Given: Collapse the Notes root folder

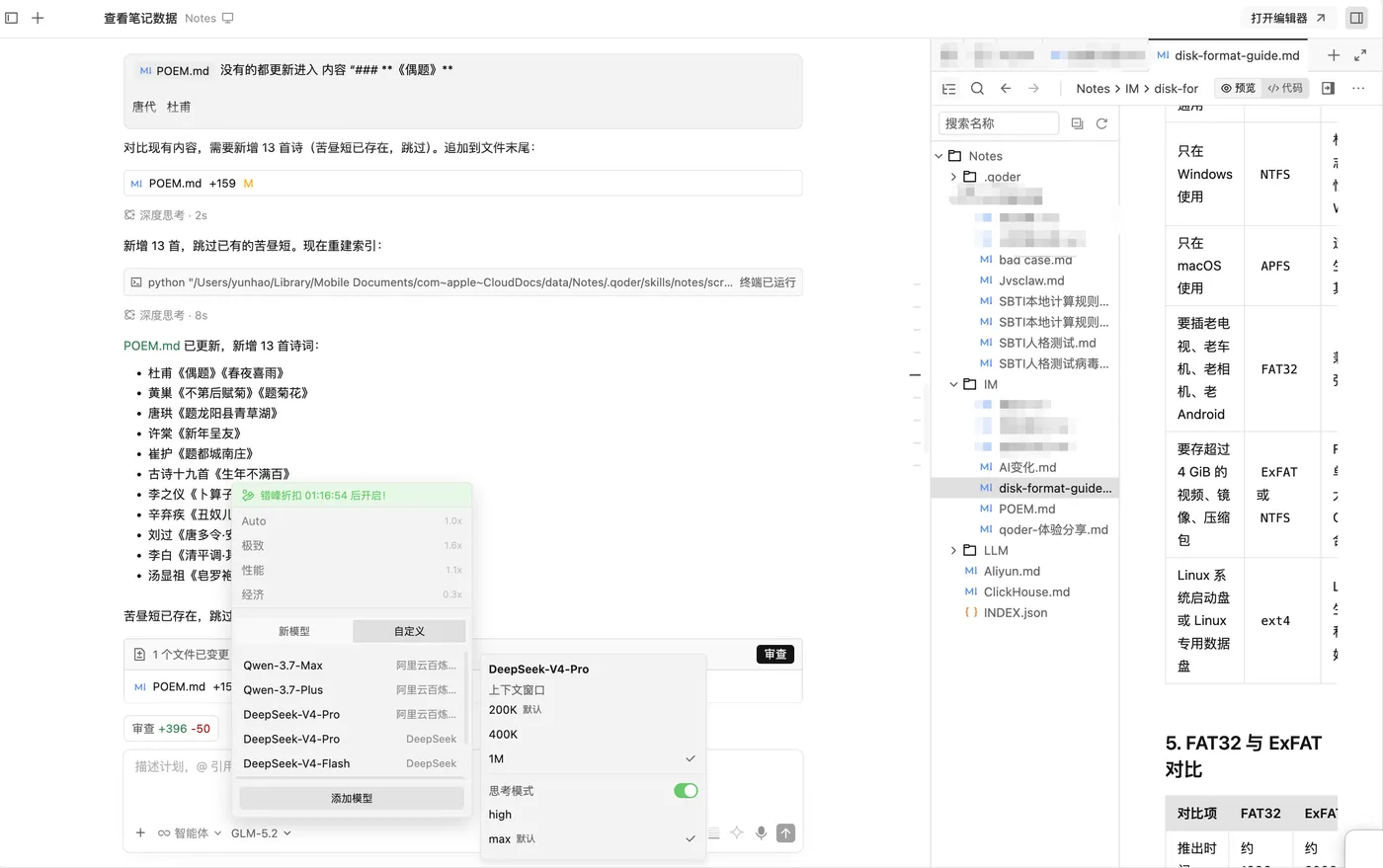Looking at the screenshot, I should (x=939, y=156).
